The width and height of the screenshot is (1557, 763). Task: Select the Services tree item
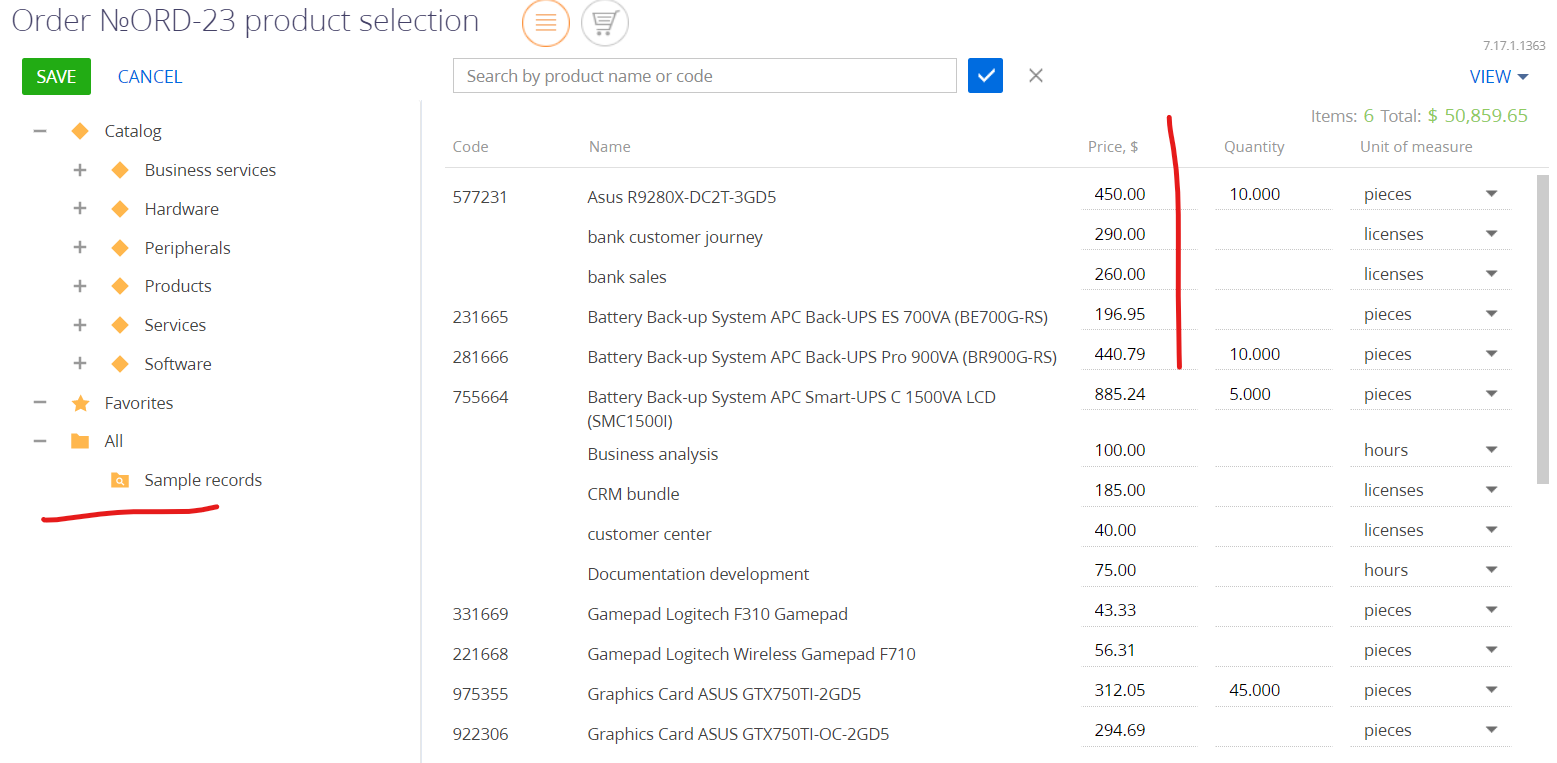tap(175, 325)
